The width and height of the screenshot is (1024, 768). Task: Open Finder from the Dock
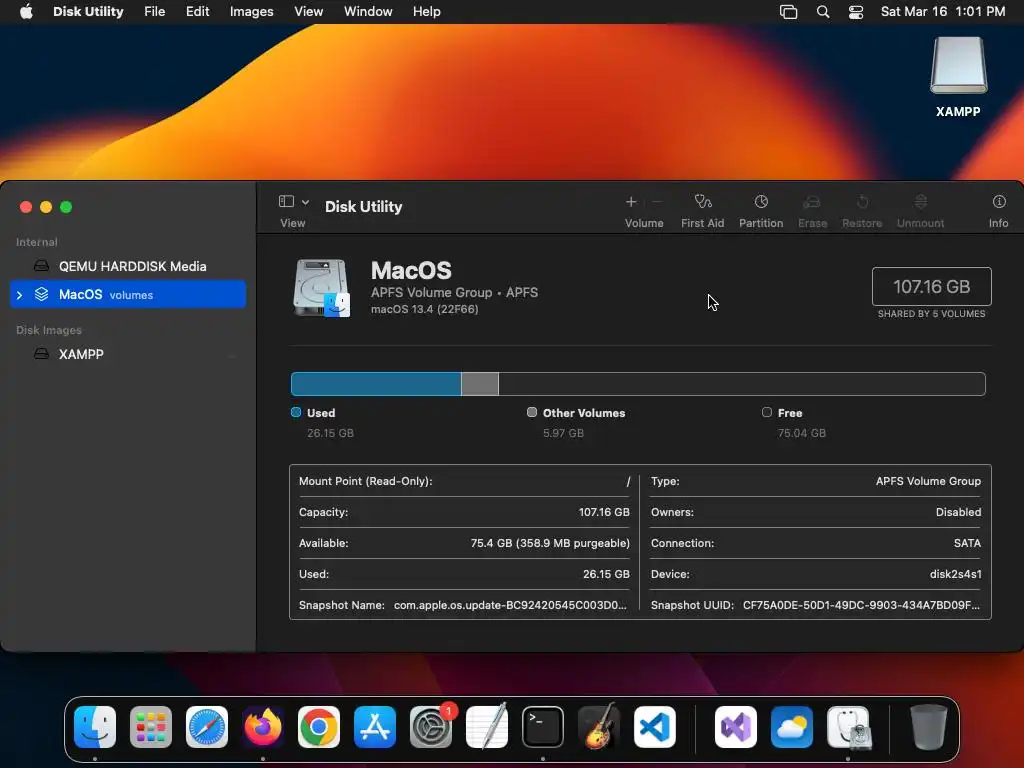pyautogui.click(x=95, y=726)
